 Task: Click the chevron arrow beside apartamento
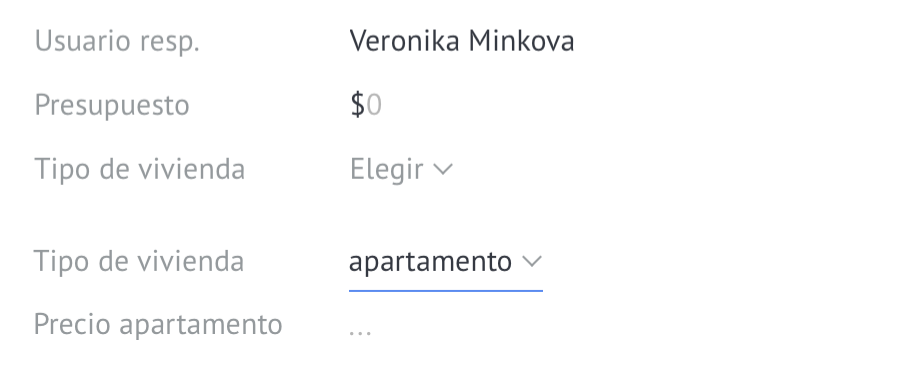(x=532, y=262)
